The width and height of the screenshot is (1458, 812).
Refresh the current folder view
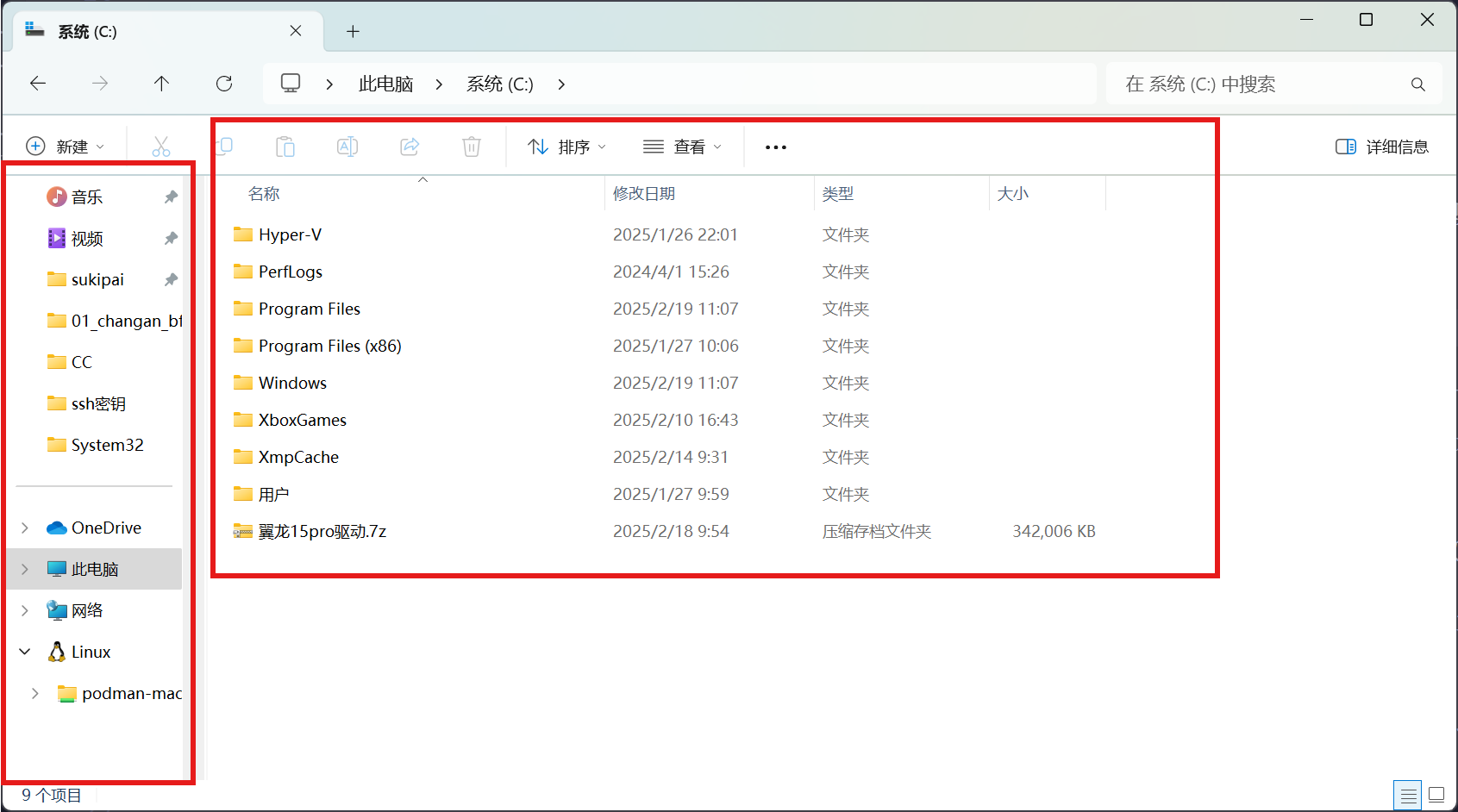[224, 84]
